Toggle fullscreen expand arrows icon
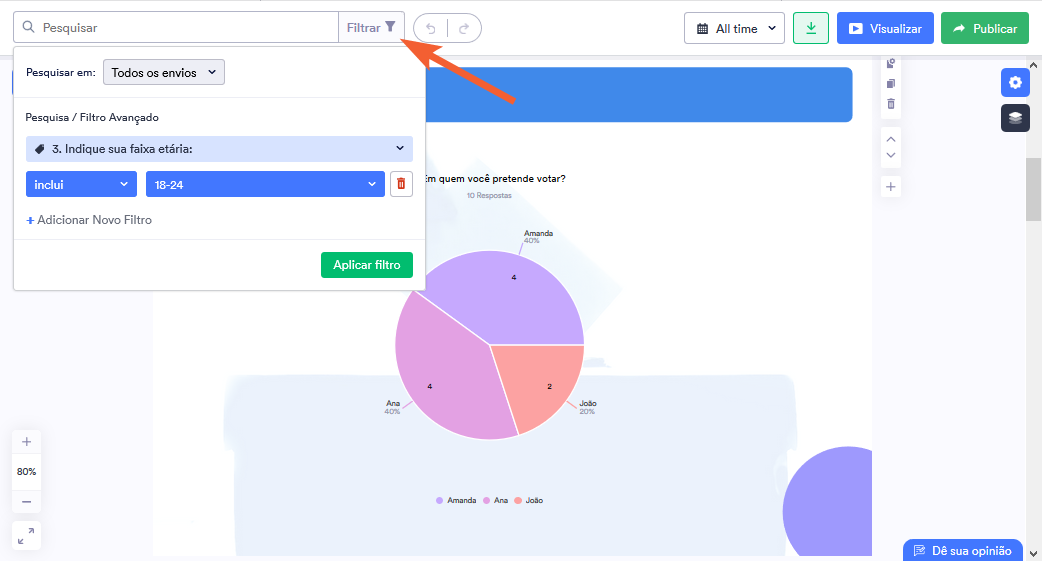This screenshot has width=1042, height=561. 27,536
